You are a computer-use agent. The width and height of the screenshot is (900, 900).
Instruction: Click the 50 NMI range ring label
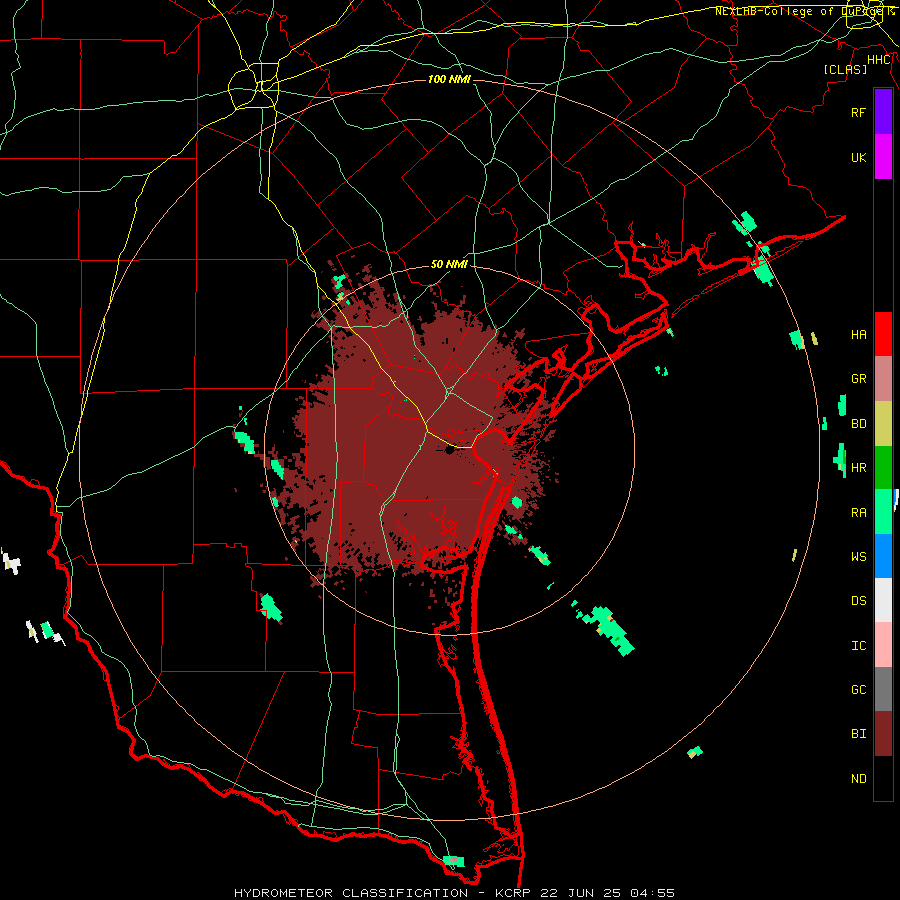pos(449,264)
